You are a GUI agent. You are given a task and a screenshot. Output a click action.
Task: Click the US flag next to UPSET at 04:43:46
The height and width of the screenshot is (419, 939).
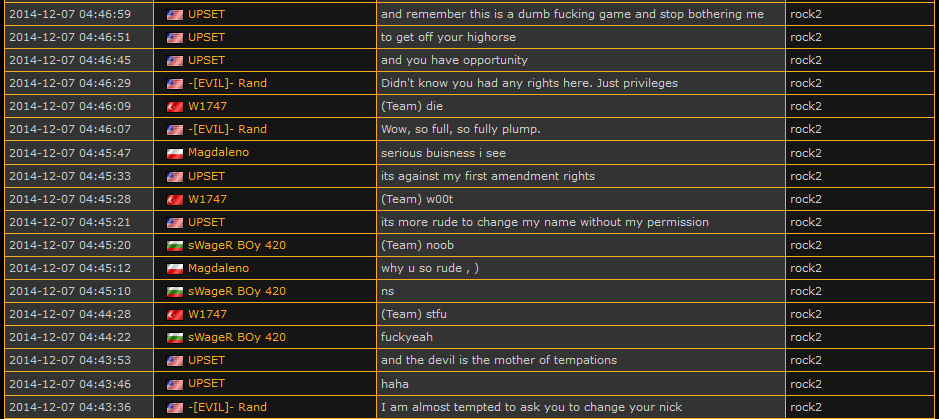click(x=175, y=384)
